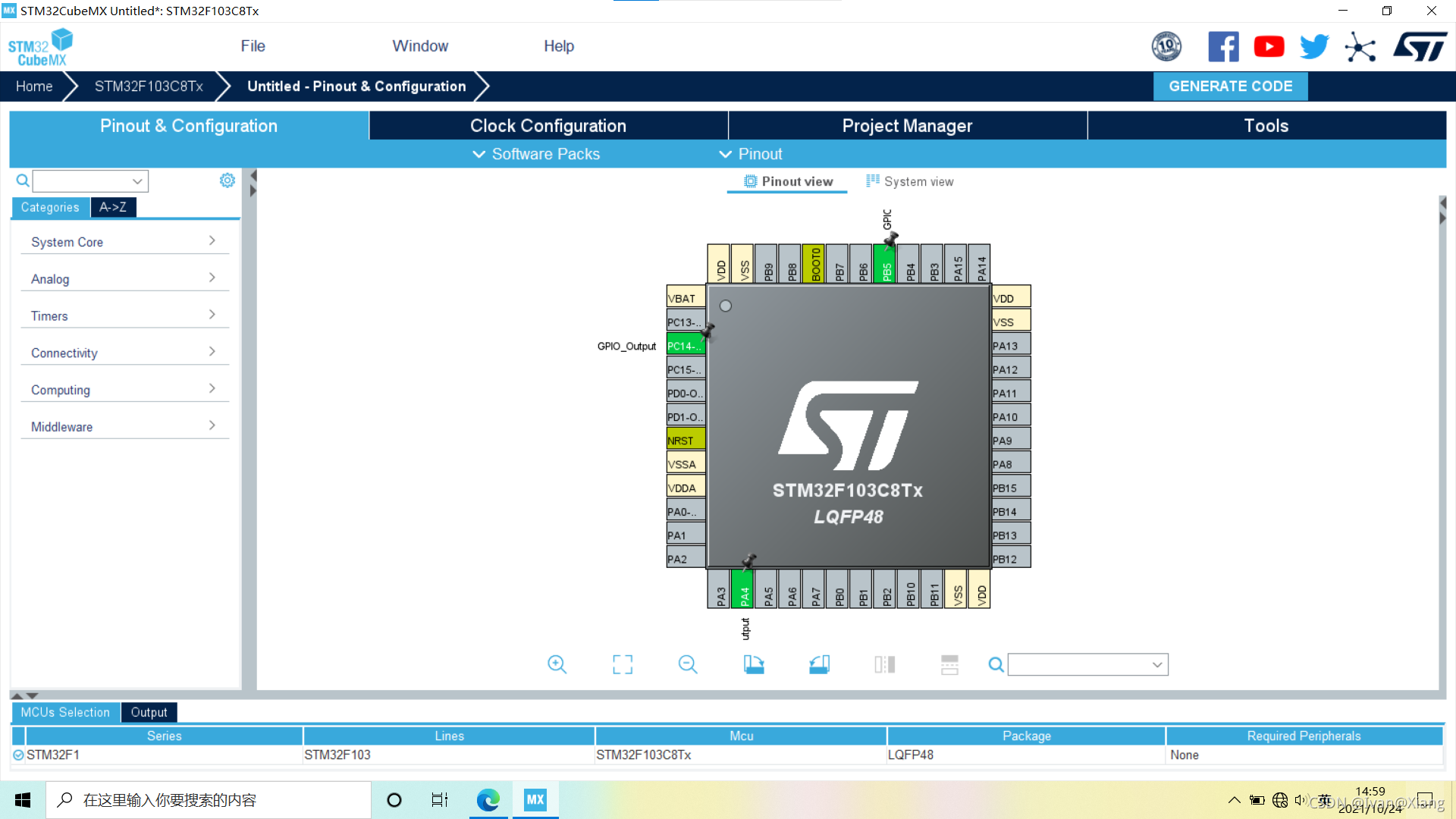This screenshot has height=819, width=1456.
Task: Open the File menu
Action: point(253,46)
